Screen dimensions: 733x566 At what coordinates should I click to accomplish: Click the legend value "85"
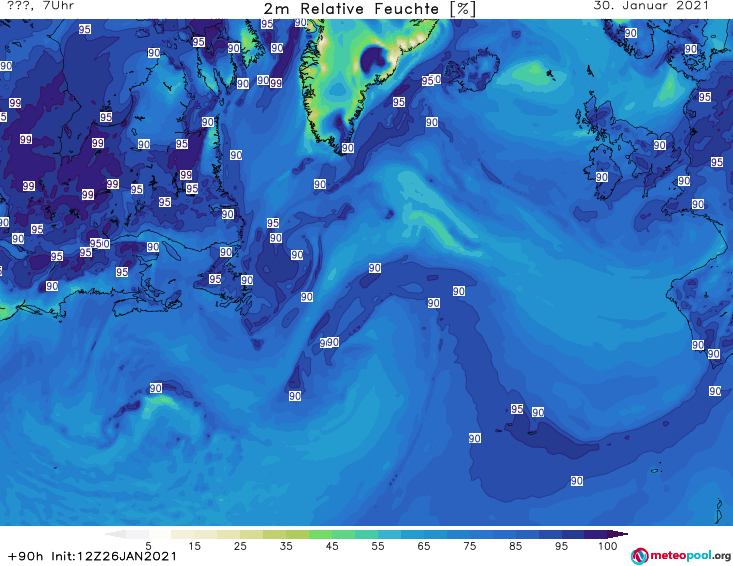[x=516, y=546]
